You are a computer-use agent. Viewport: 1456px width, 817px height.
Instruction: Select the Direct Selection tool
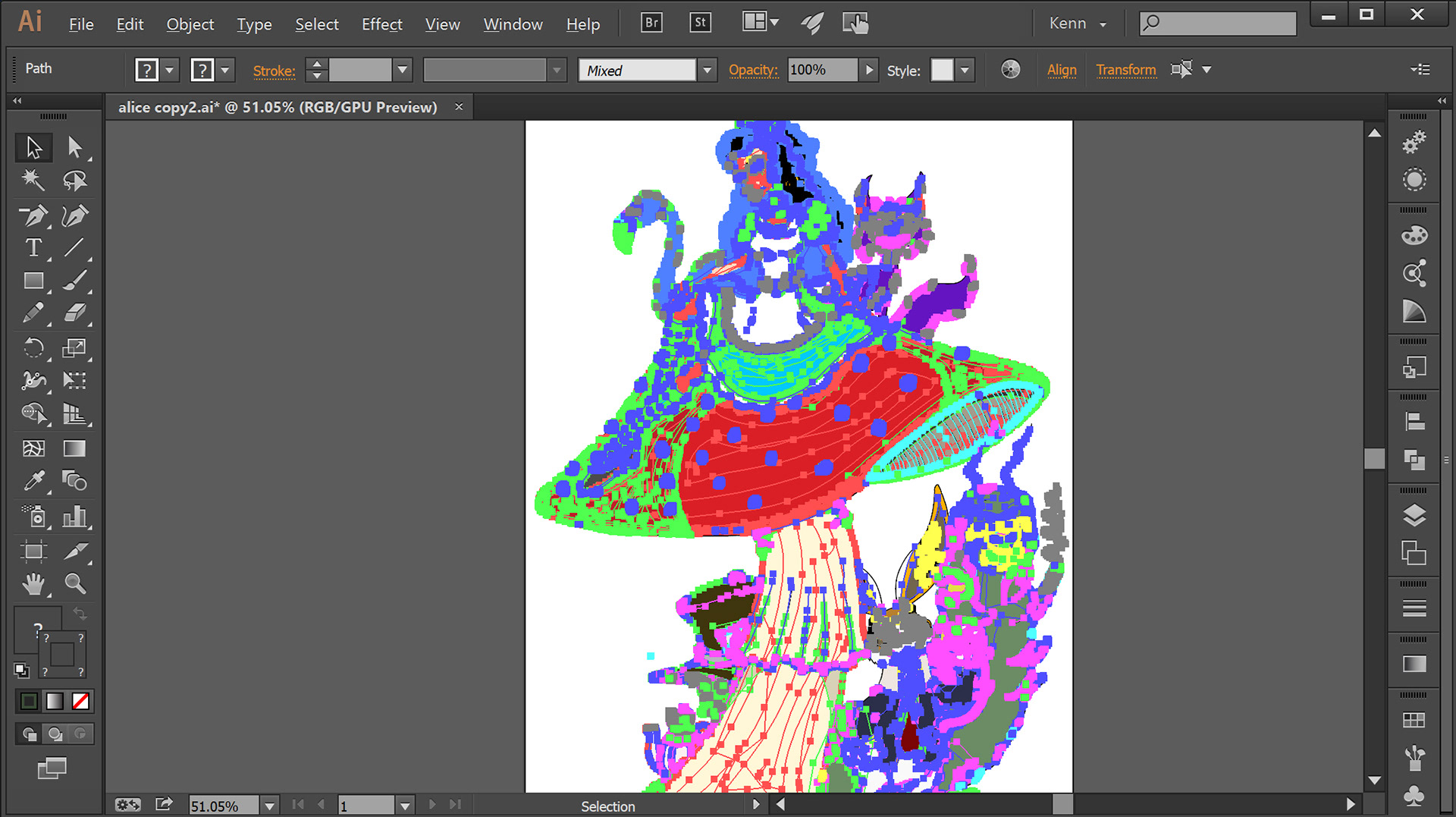coord(74,146)
